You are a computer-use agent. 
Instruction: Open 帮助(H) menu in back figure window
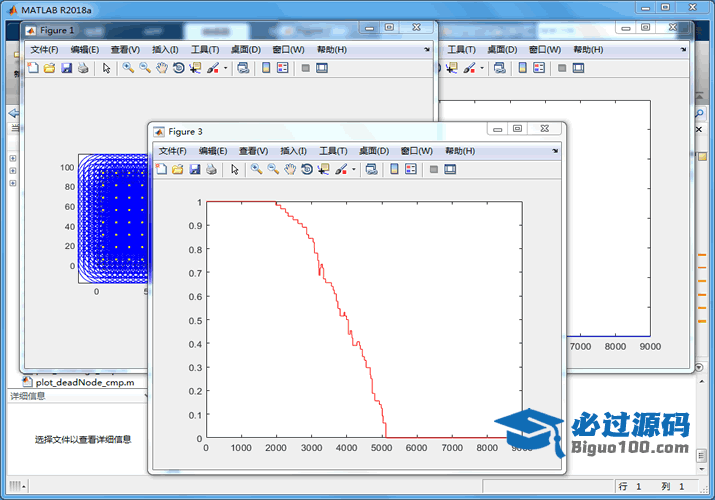tap(588, 50)
